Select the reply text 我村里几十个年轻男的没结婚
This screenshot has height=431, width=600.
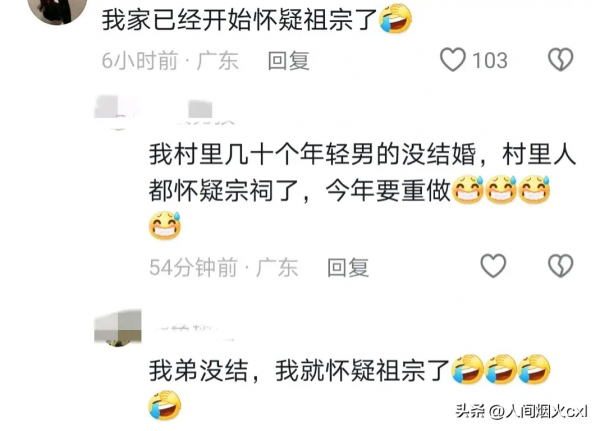[313, 154]
